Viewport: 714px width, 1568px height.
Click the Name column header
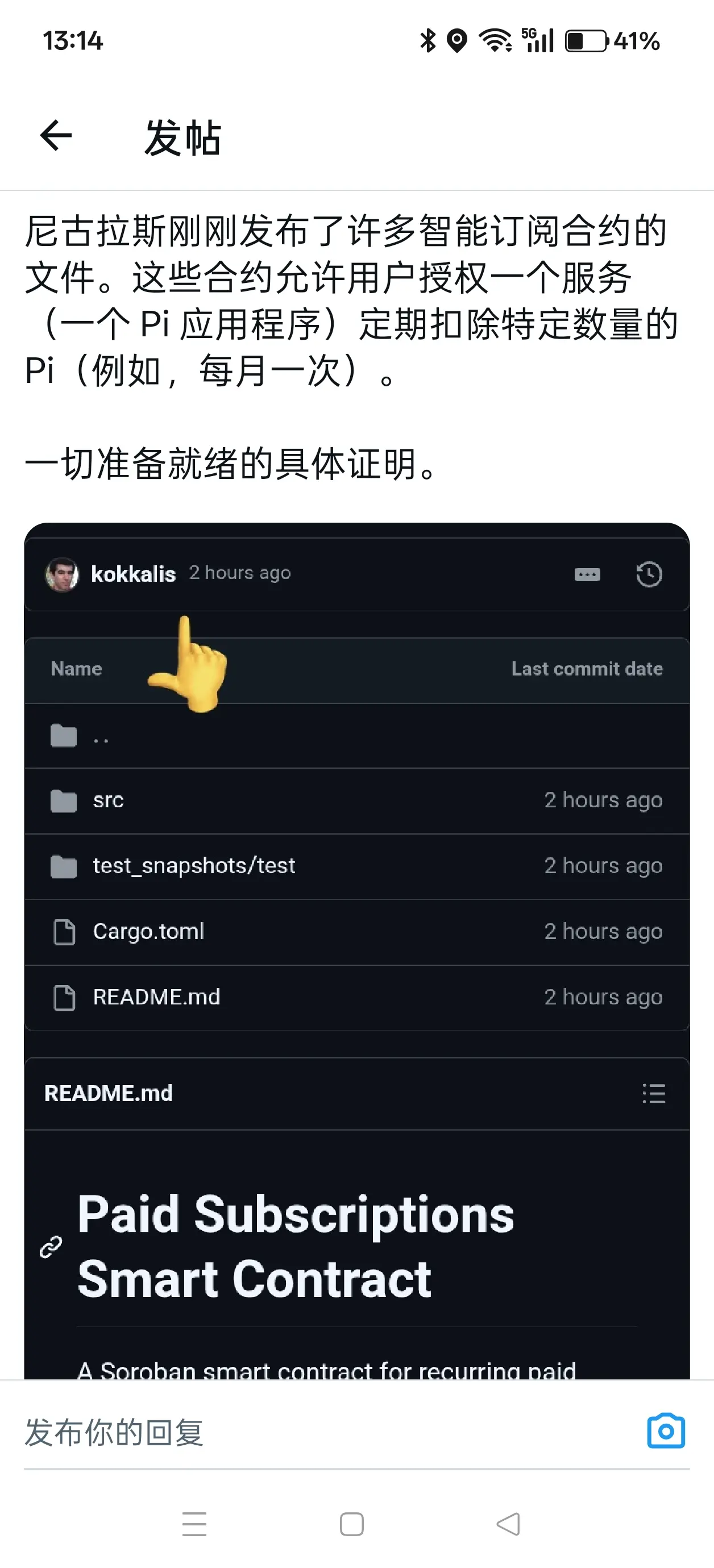pos(76,669)
